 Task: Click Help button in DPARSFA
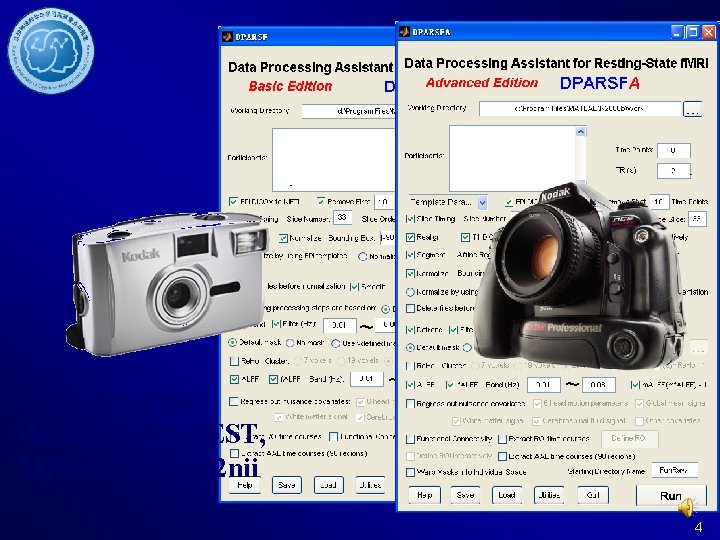click(424, 495)
